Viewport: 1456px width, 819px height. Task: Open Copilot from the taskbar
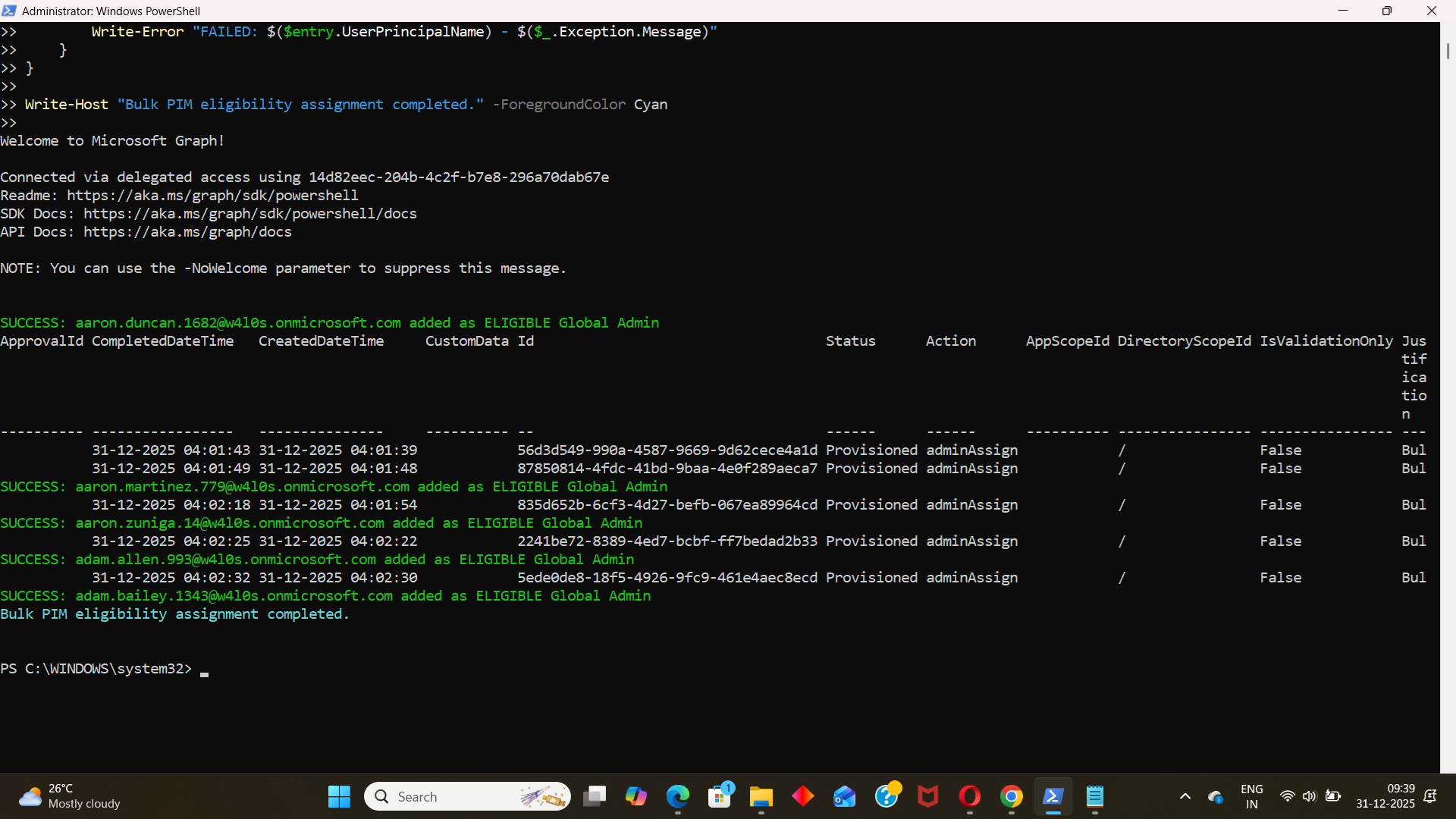pyautogui.click(x=635, y=796)
